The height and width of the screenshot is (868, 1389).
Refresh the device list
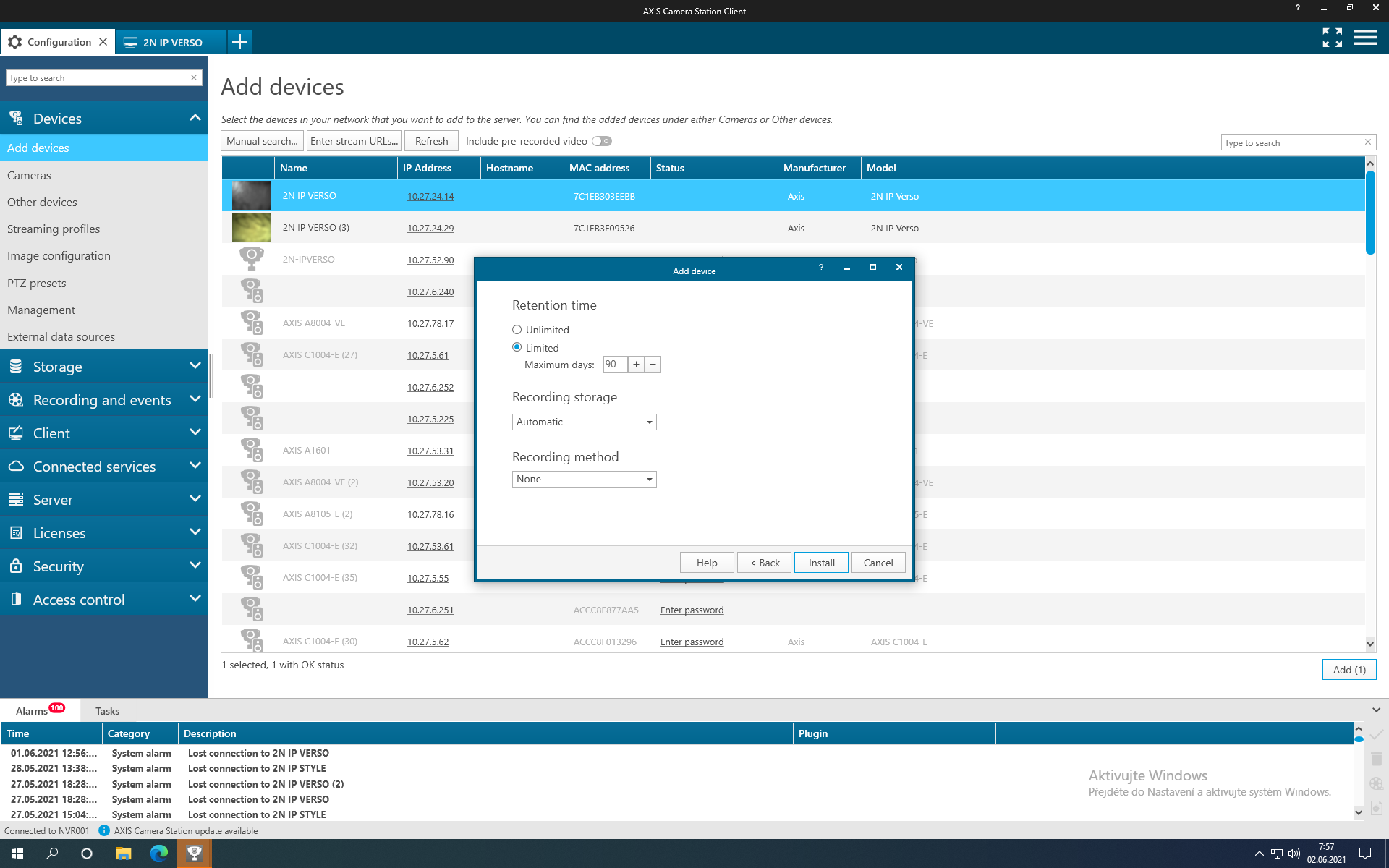(432, 141)
